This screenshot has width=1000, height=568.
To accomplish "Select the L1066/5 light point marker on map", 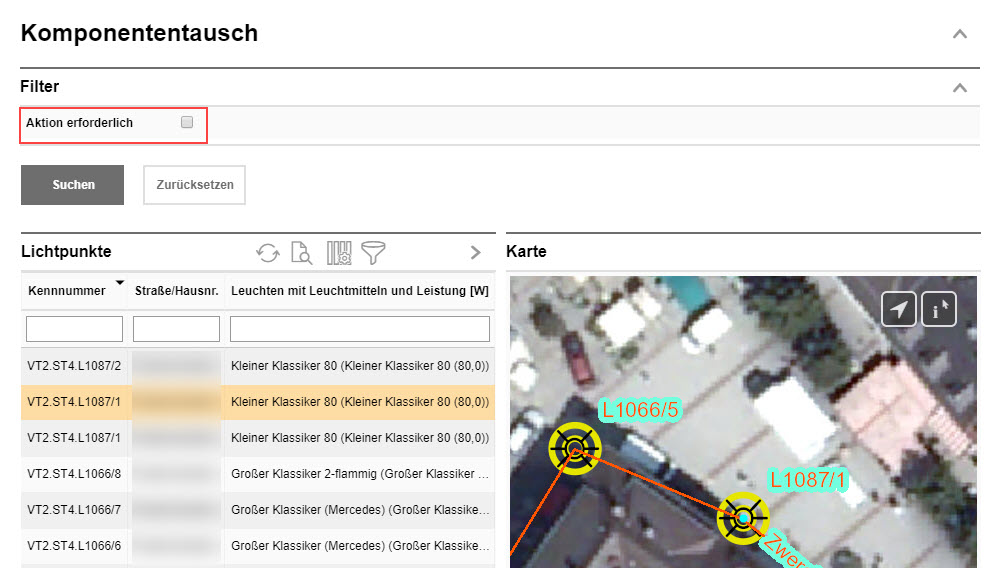I will coord(575,449).
